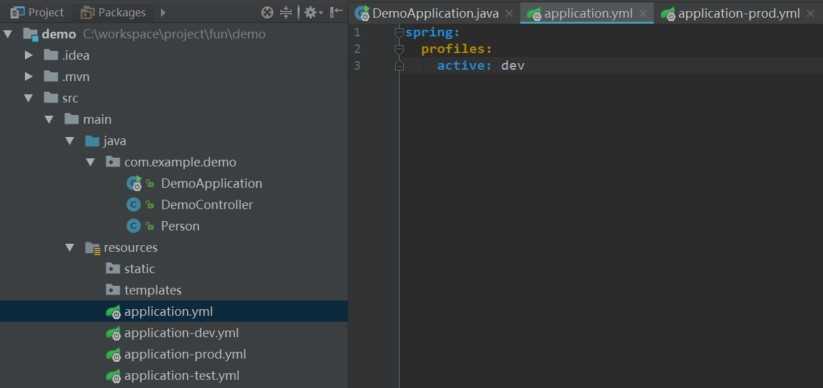This screenshot has height=388, width=823.
Task: Select application-test.yml in the project tree
Action: click(x=174, y=376)
